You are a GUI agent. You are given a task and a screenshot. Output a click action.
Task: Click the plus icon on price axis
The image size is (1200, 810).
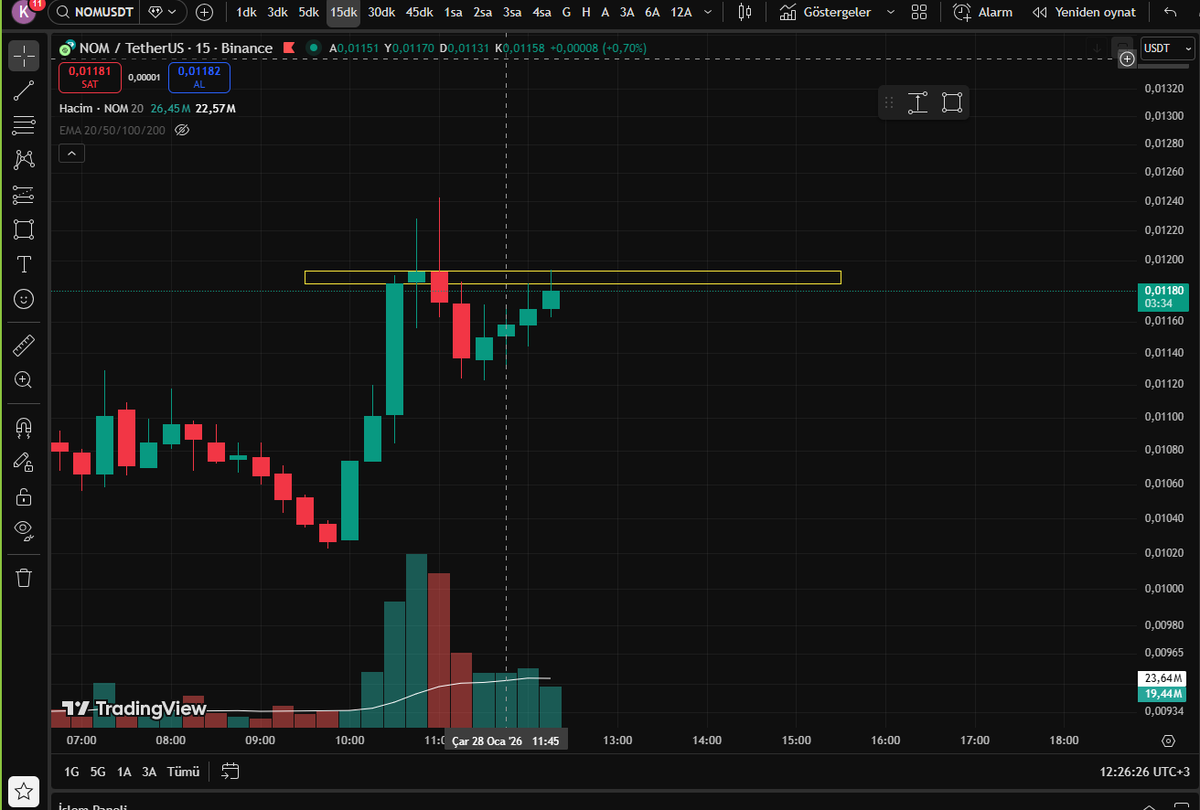pos(1127,59)
